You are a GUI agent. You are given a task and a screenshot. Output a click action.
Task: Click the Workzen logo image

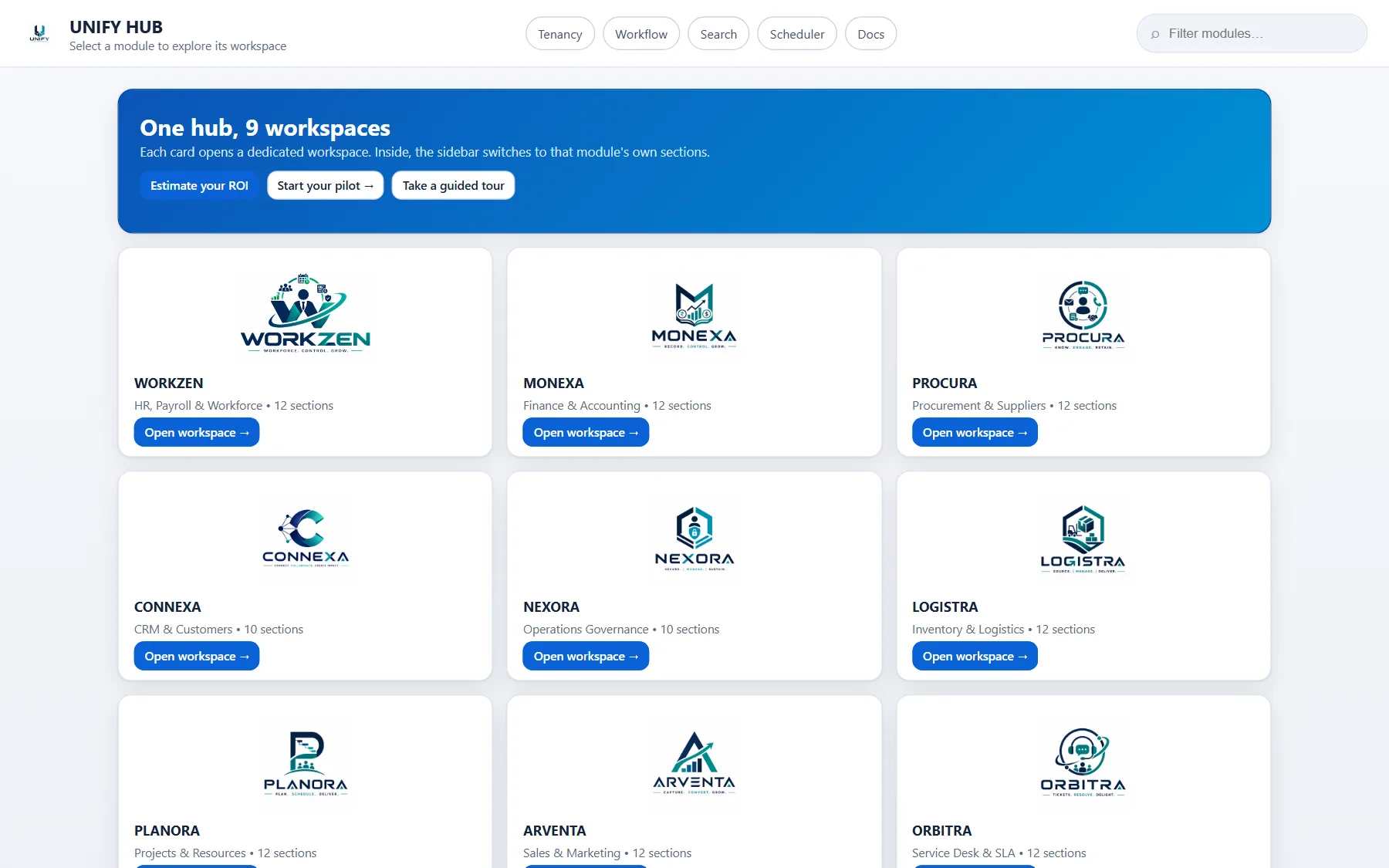[306, 314]
